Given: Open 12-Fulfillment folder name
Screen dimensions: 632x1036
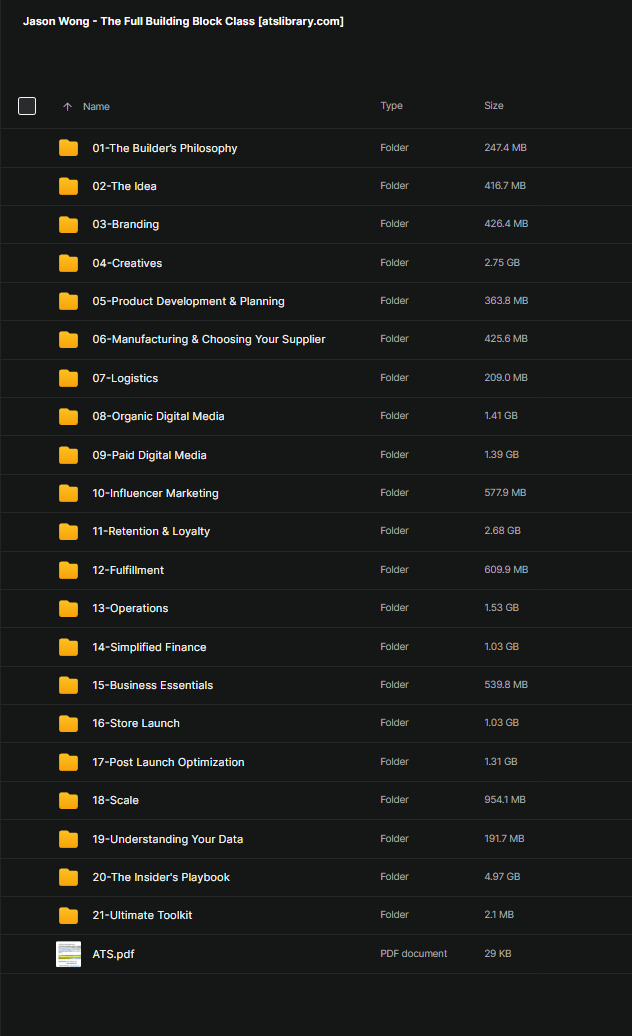Looking at the screenshot, I should point(128,570).
